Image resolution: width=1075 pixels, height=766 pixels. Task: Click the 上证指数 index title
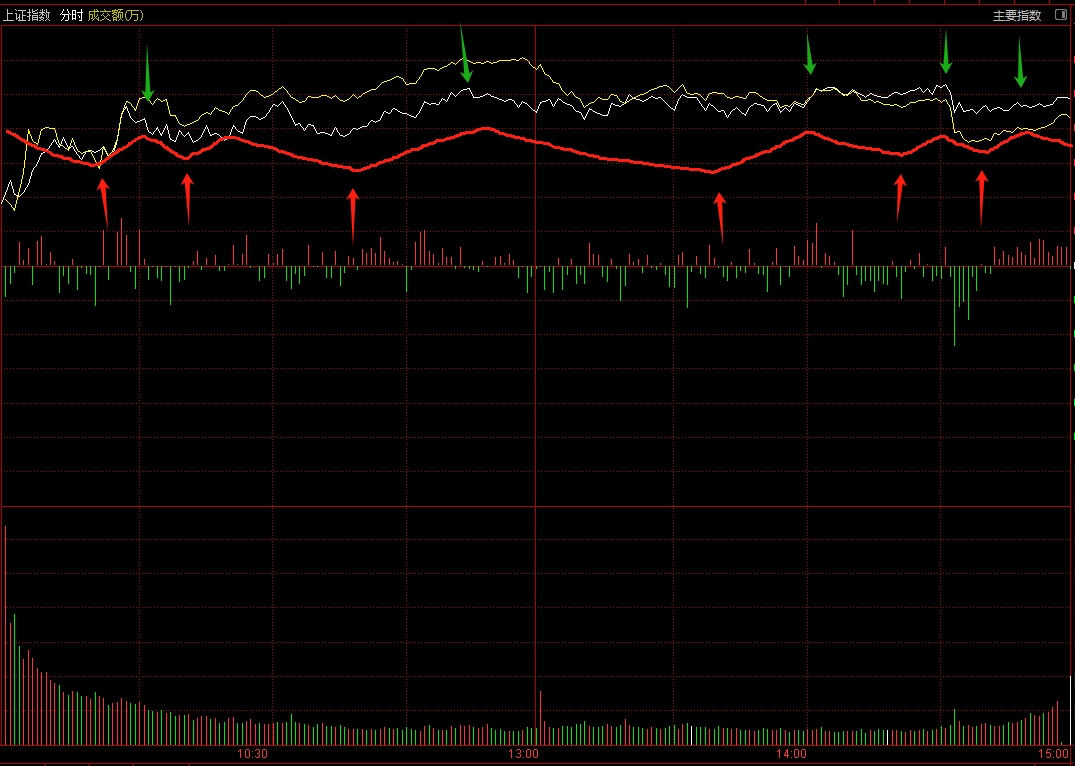(27, 16)
